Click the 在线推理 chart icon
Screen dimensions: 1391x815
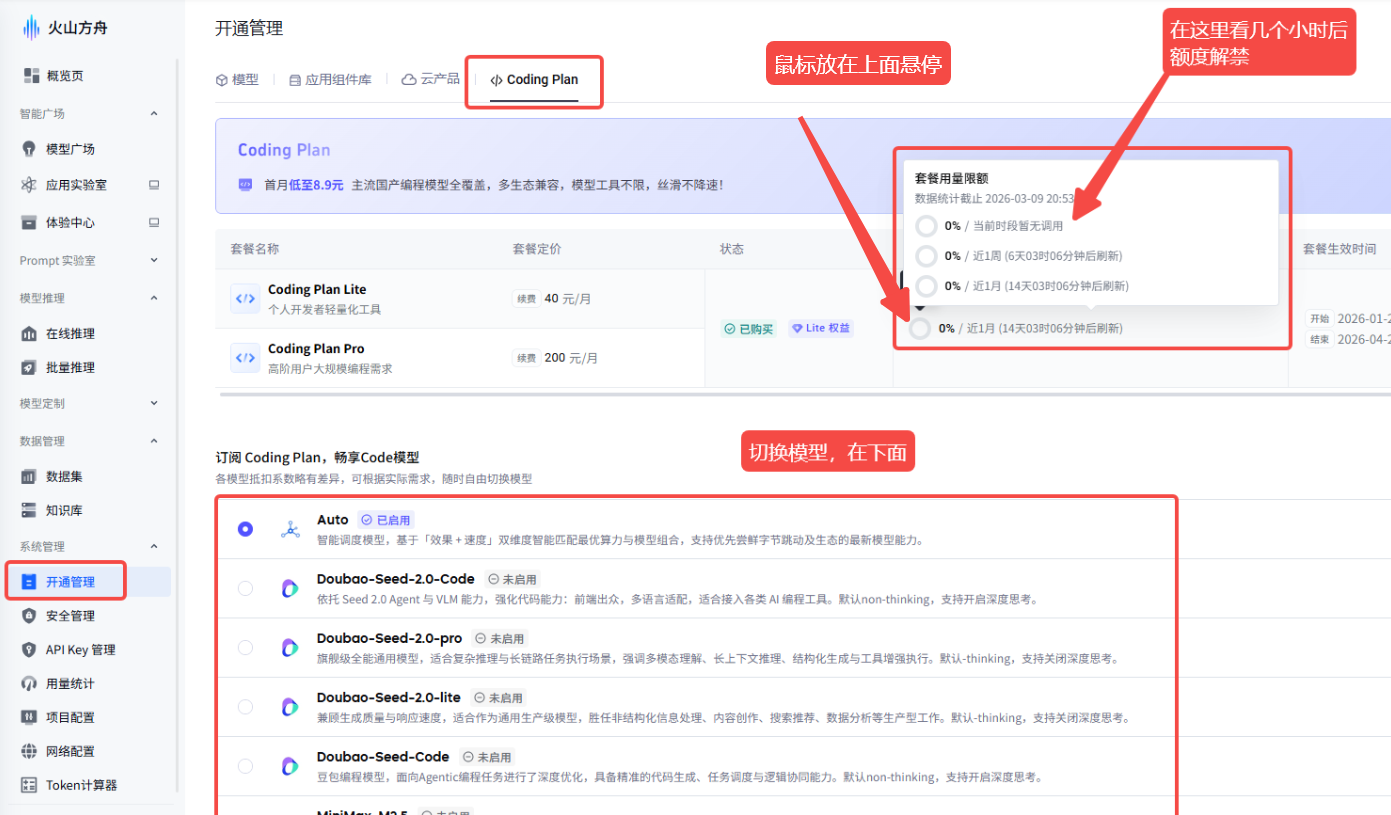pos(29,334)
